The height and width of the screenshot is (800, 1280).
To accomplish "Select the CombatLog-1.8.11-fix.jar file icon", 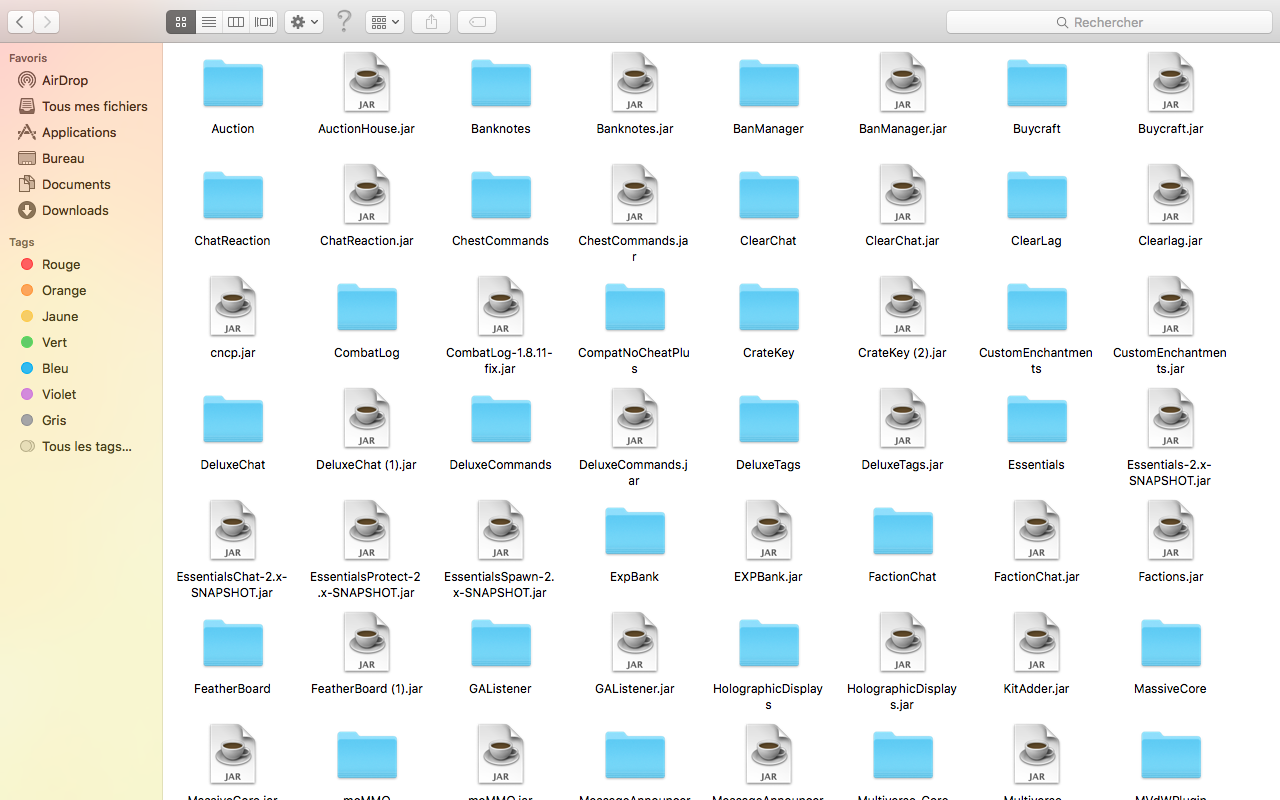I will coord(501,306).
